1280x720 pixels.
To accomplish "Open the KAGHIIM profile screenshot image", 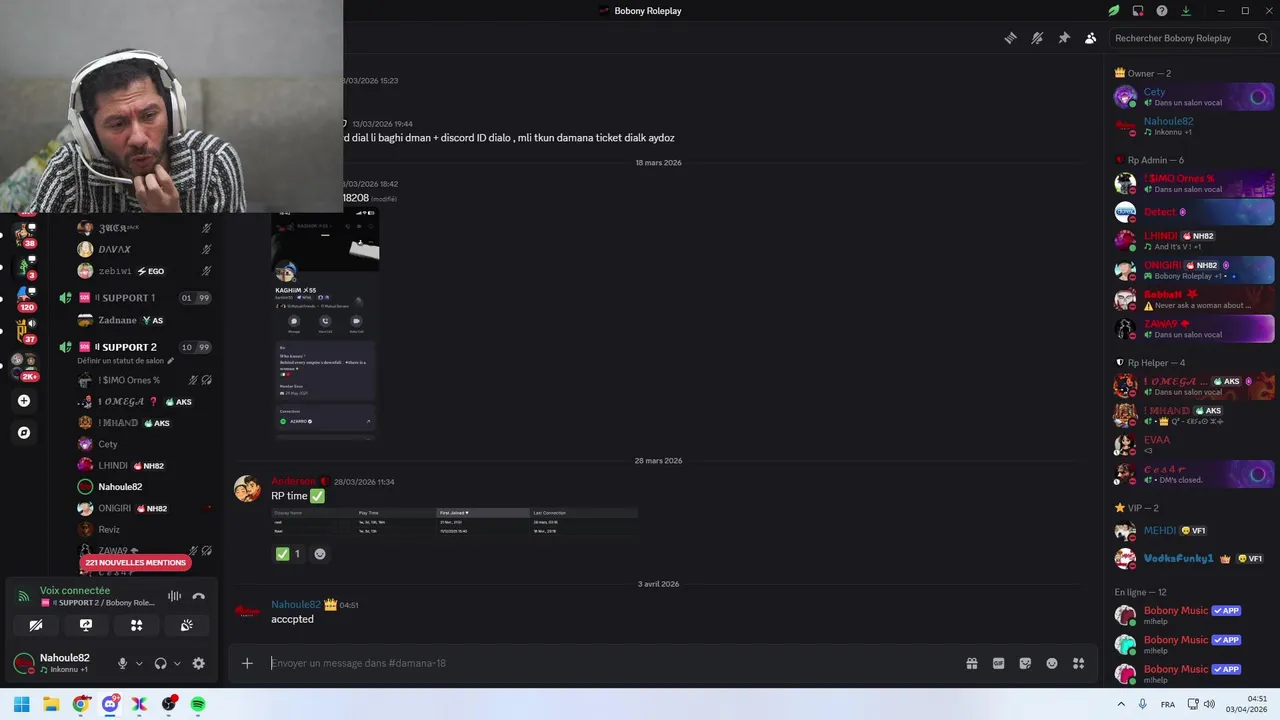I will click(x=325, y=325).
